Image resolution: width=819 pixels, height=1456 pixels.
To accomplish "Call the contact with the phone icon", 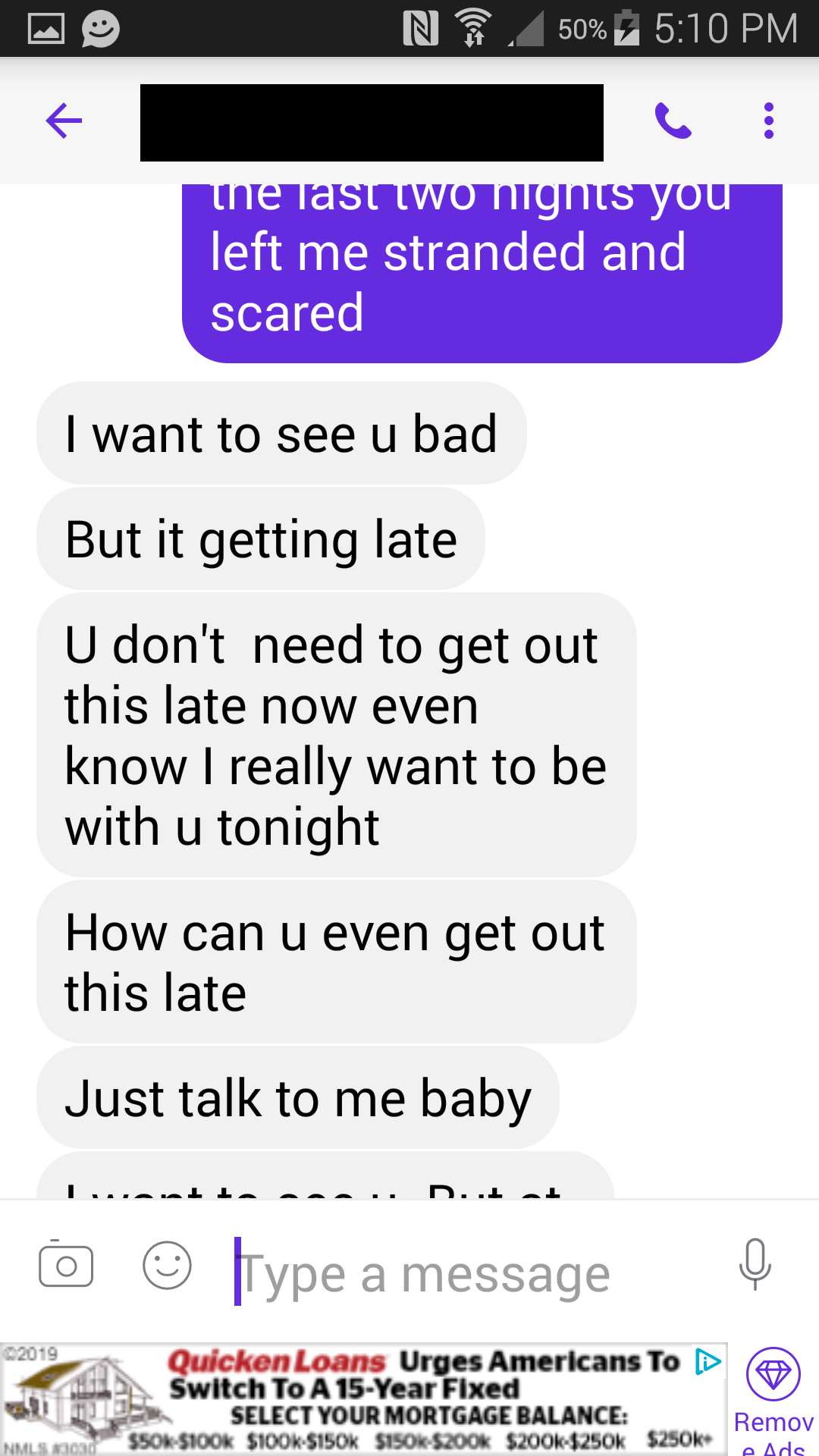I will [673, 121].
